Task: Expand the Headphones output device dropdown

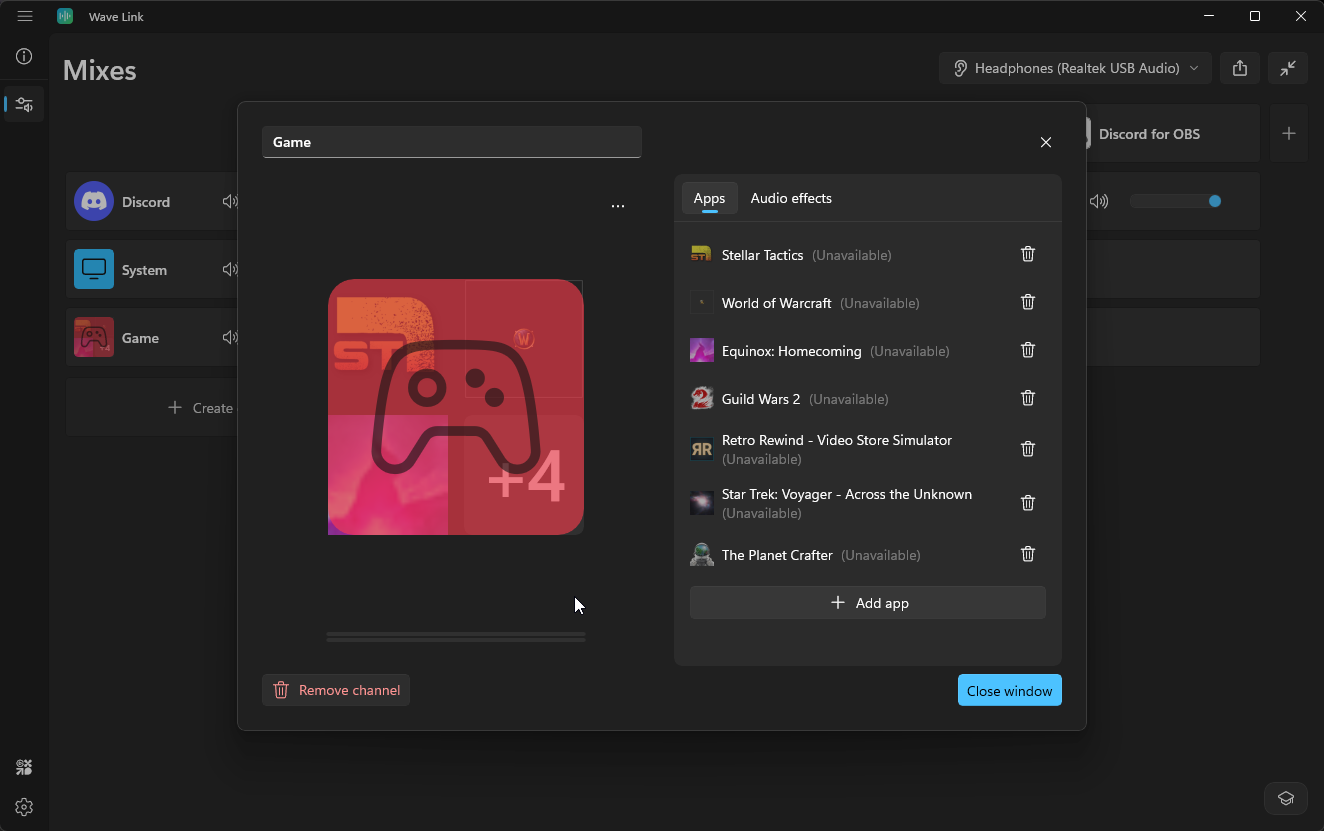Action: click(x=1075, y=68)
